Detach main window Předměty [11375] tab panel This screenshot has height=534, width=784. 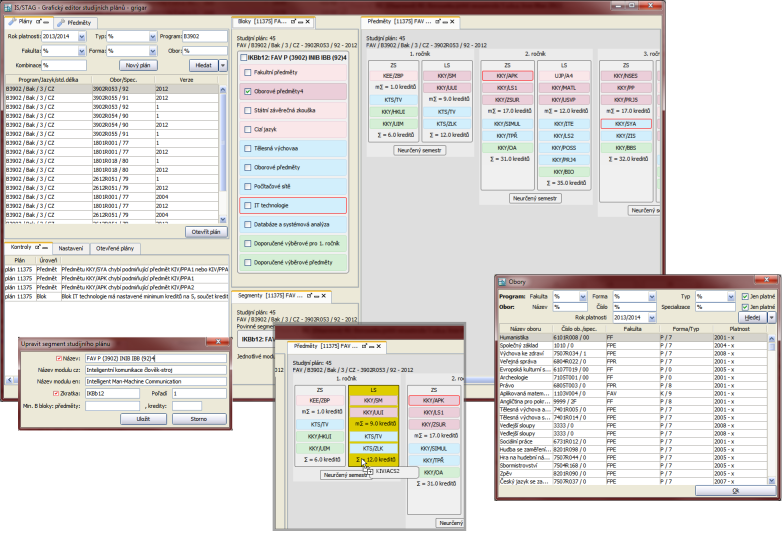[438, 22]
